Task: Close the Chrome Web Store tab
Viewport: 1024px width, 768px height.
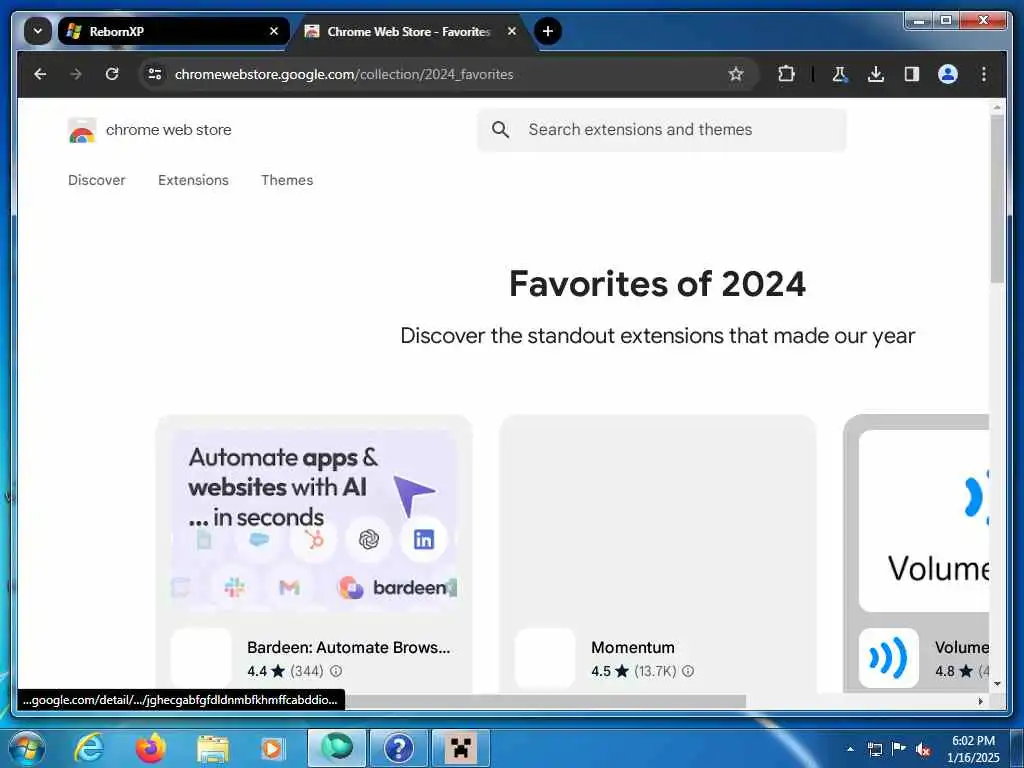Action: [x=512, y=31]
